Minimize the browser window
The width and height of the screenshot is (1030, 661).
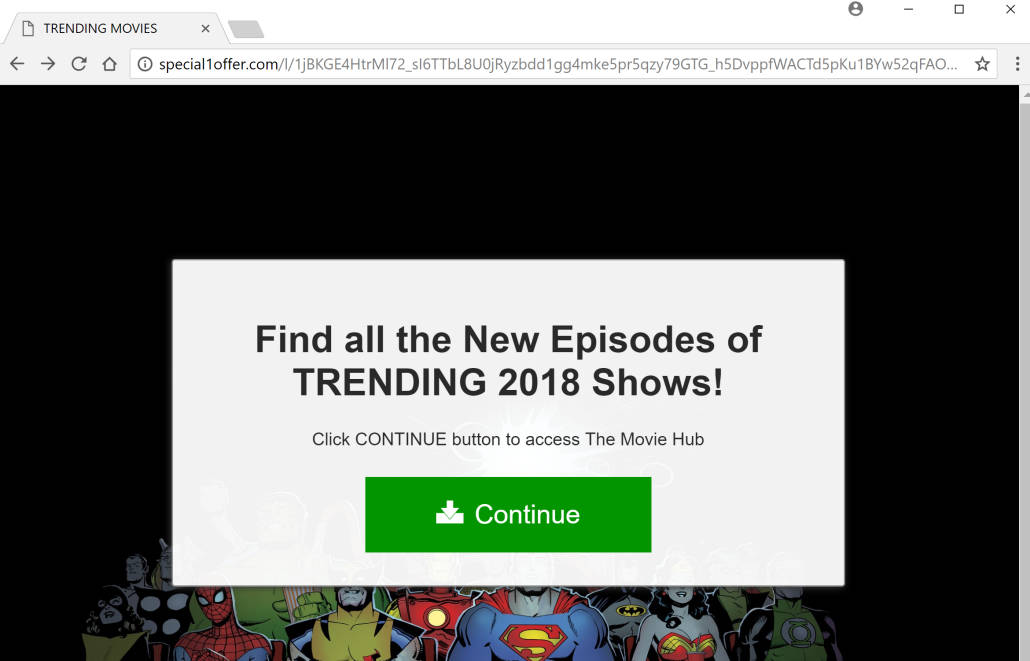(908, 9)
